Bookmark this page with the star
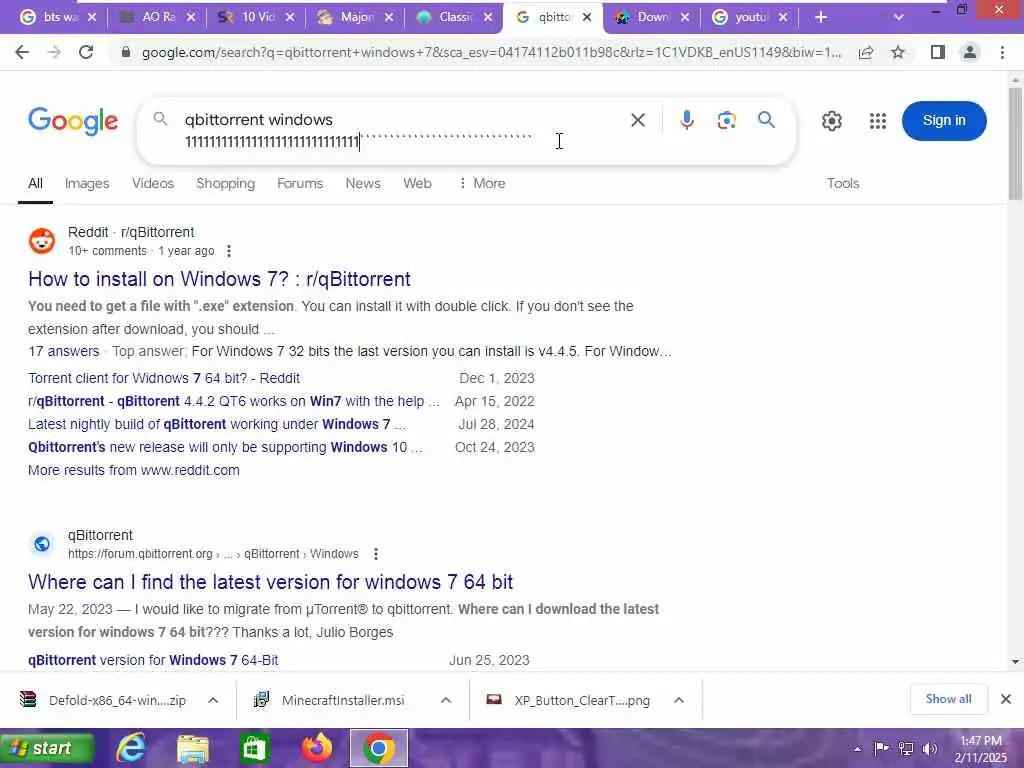This screenshot has height=768, width=1024. [898, 52]
